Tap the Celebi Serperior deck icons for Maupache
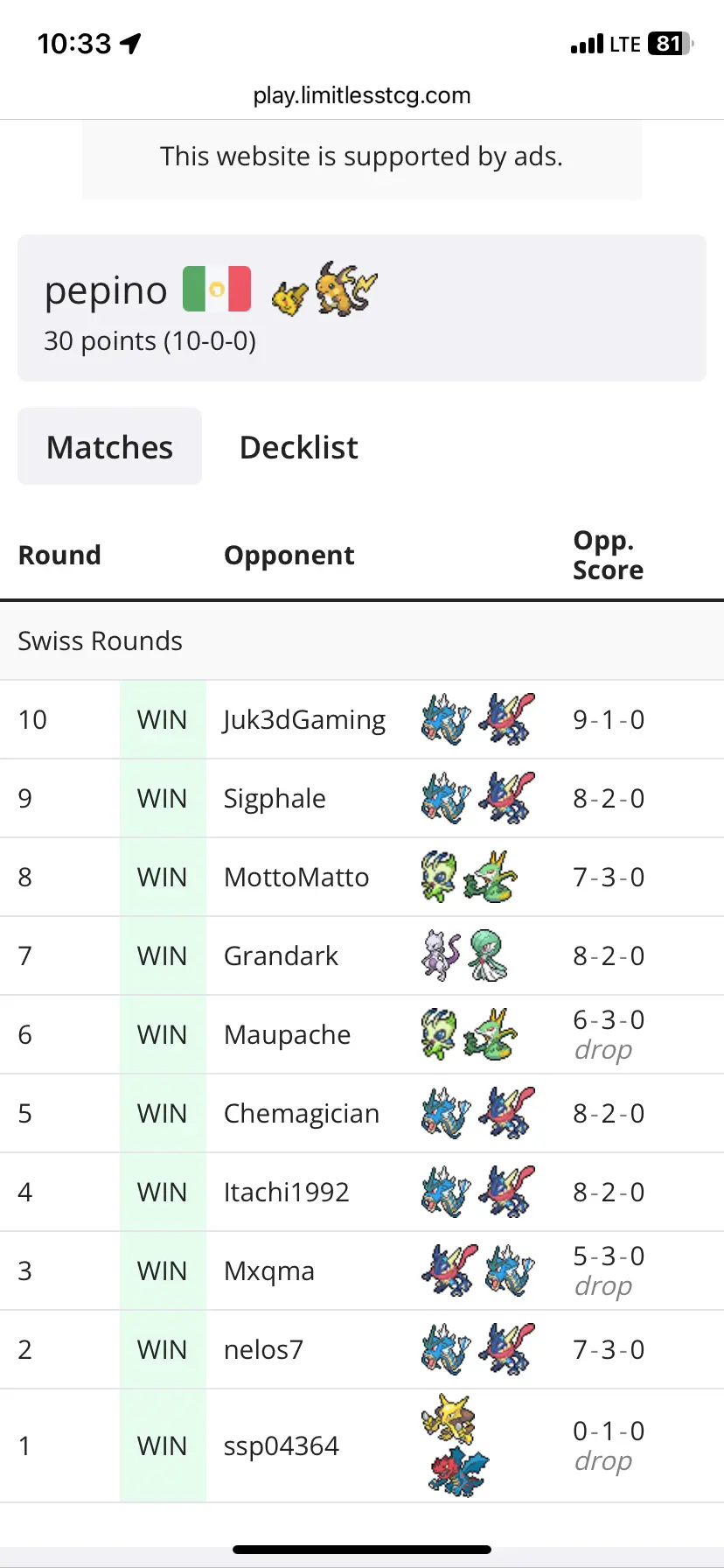 point(470,1034)
